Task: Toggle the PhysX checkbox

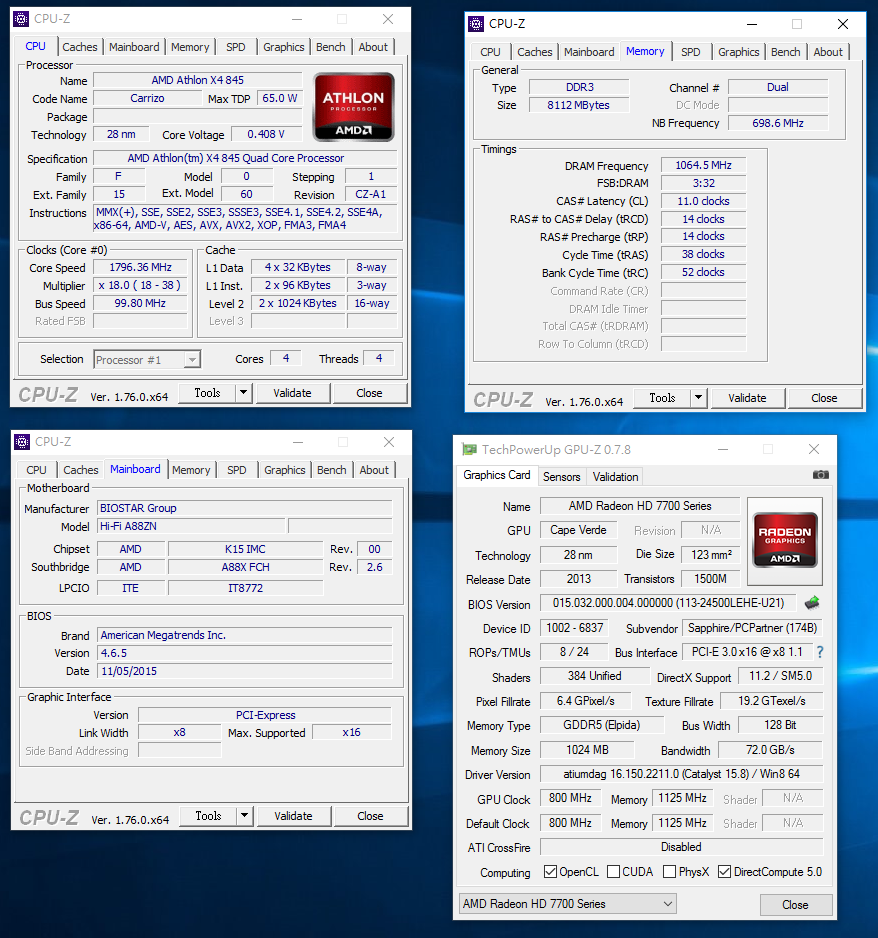Action: (x=670, y=872)
